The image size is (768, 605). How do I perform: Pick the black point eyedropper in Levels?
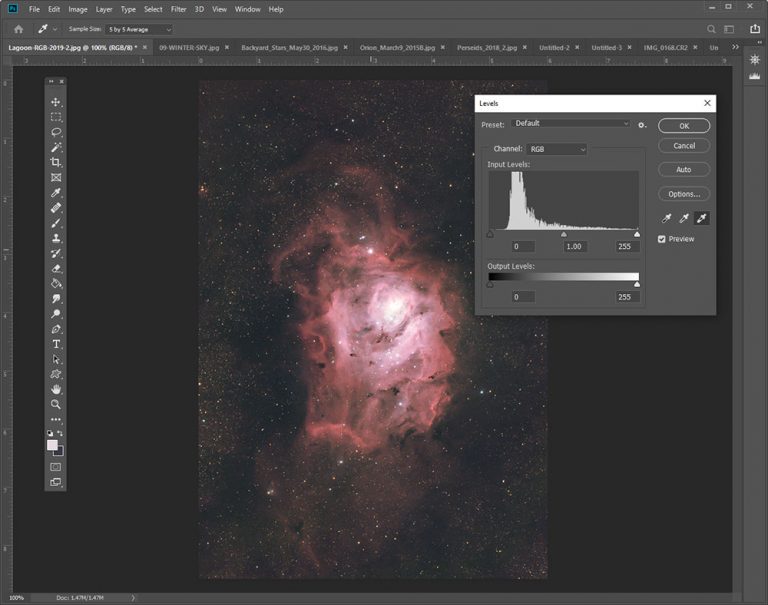point(667,218)
